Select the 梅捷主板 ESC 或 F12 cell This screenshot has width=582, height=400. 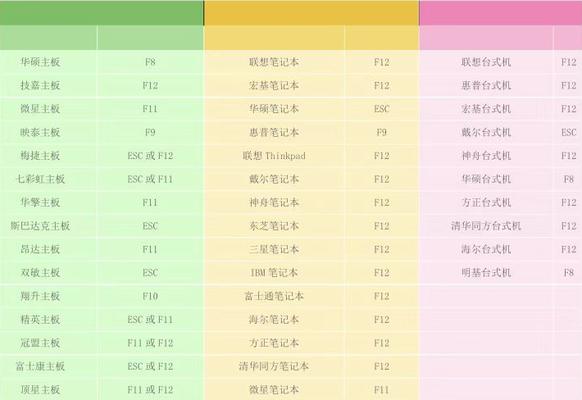(x=150, y=155)
